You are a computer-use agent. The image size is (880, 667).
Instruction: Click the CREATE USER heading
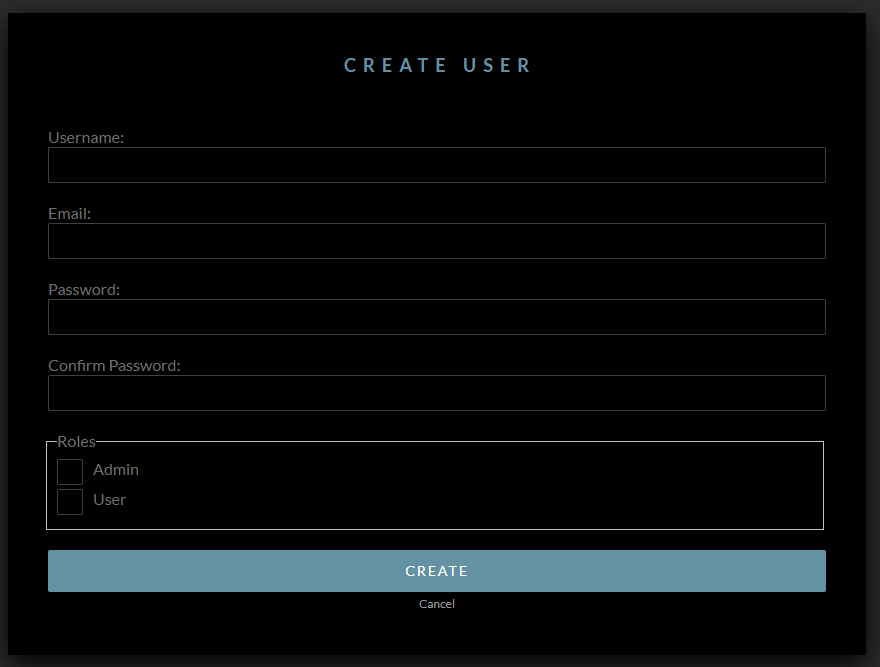click(x=437, y=66)
